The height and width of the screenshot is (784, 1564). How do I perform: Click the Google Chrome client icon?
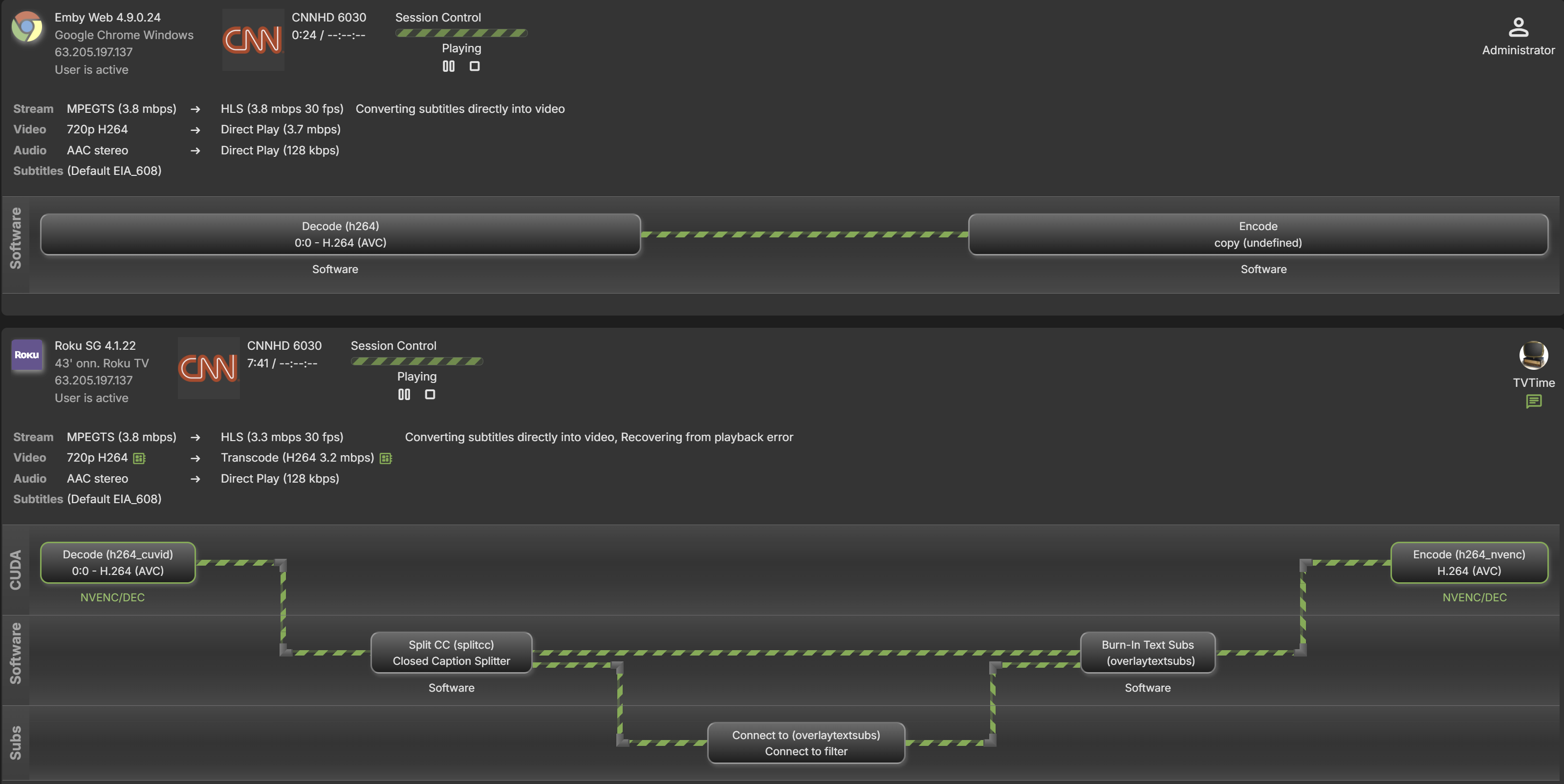27,27
